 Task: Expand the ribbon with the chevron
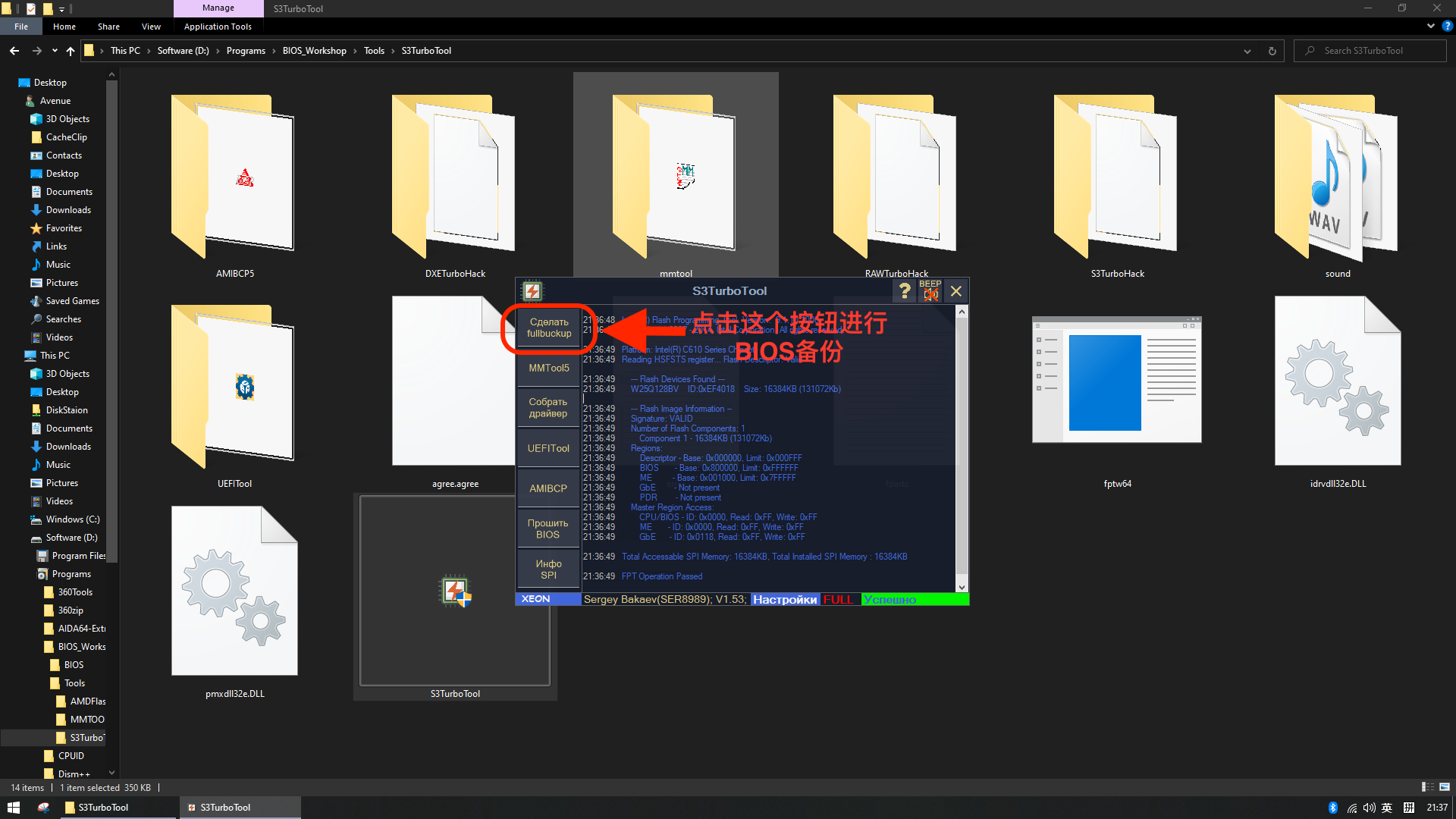pos(1431,26)
